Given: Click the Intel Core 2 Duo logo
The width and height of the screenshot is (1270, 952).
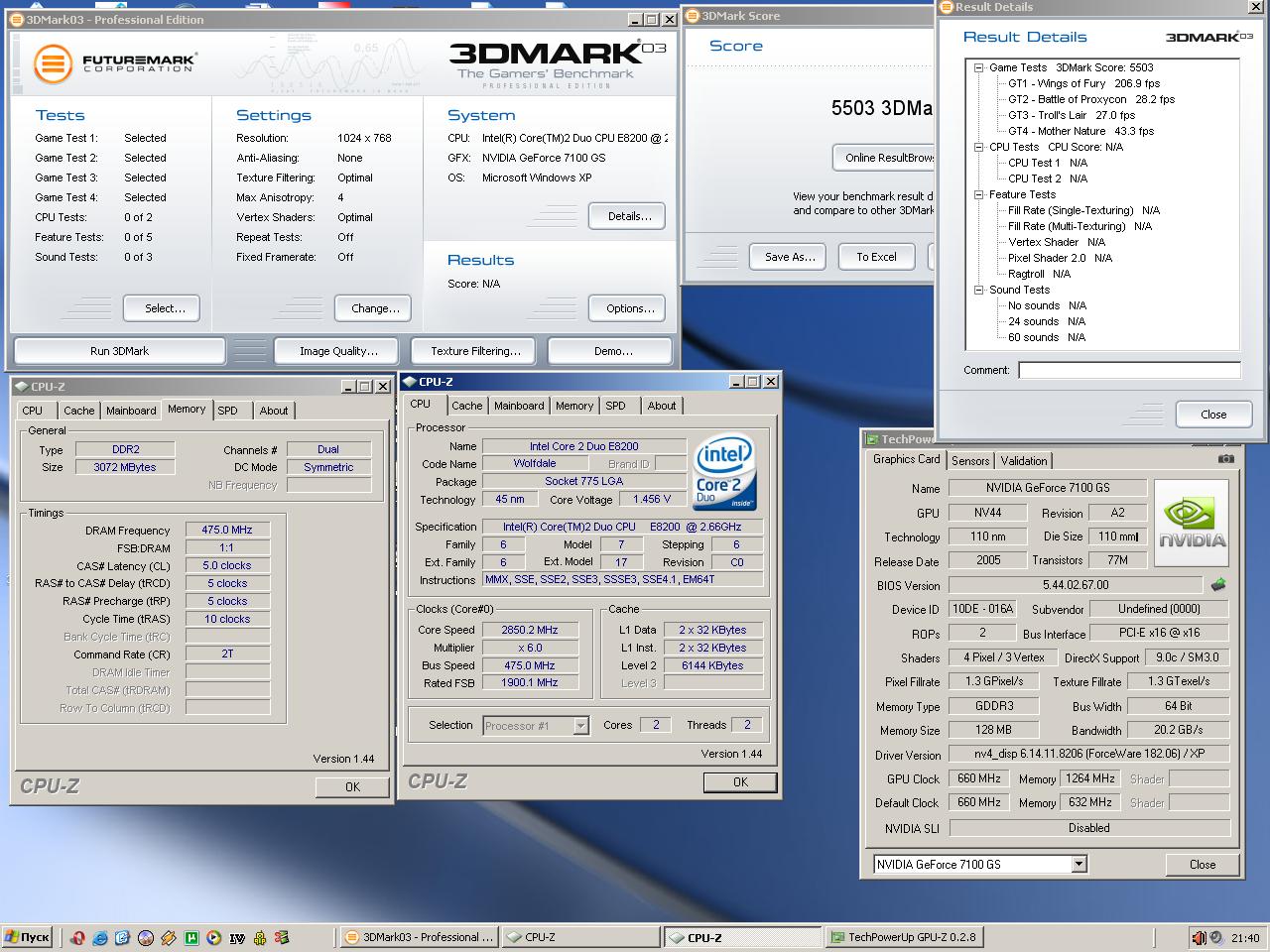Looking at the screenshot, I should 723,470.
